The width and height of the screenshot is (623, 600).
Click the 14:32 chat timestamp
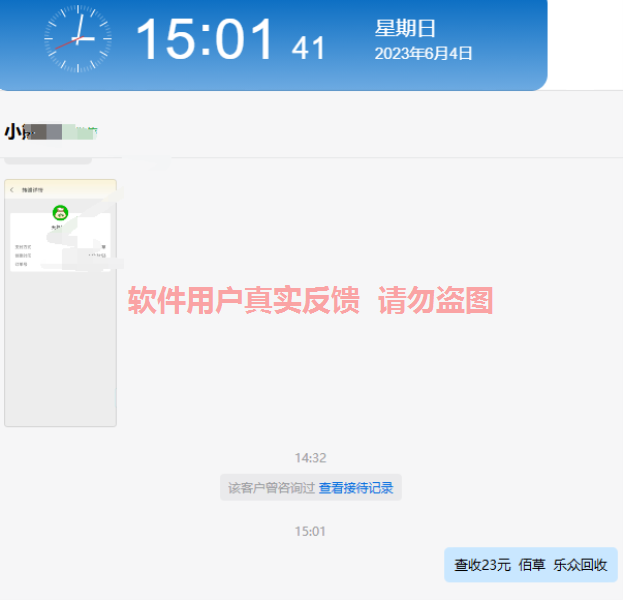[310, 458]
